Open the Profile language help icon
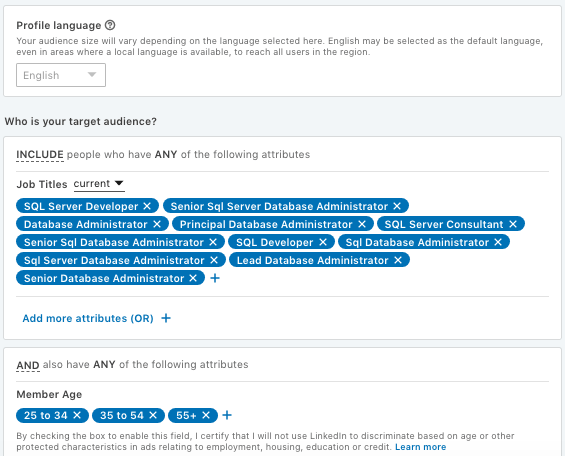Screen dimensions: 565x456 coord(110,25)
